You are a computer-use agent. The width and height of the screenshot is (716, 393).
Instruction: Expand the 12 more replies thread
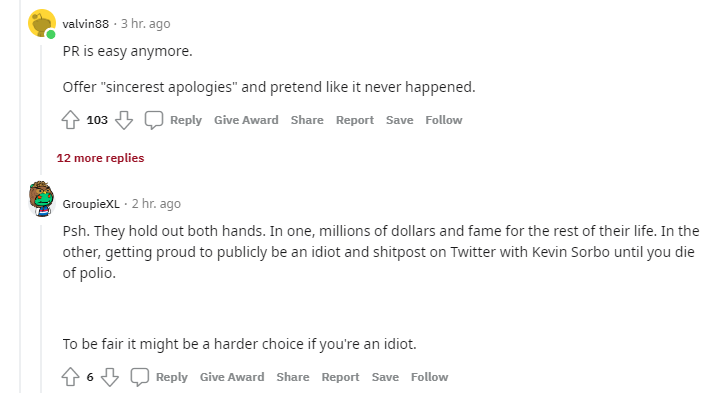(x=100, y=158)
